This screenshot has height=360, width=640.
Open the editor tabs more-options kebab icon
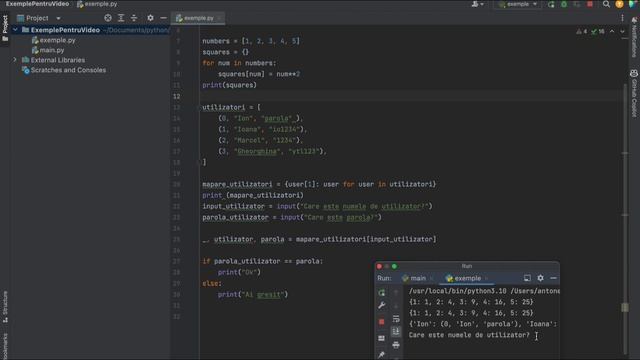pyautogui.click(x=622, y=18)
